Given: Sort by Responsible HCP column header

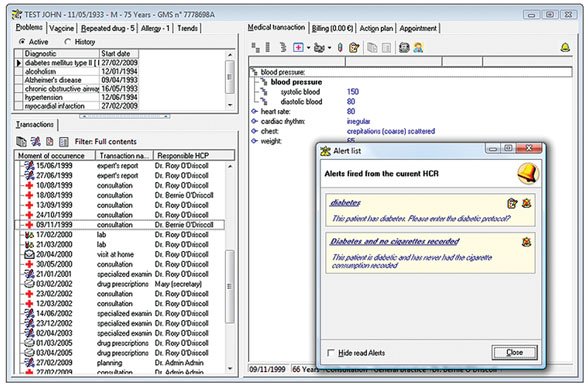Looking at the screenshot, I should [x=194, y=155].
